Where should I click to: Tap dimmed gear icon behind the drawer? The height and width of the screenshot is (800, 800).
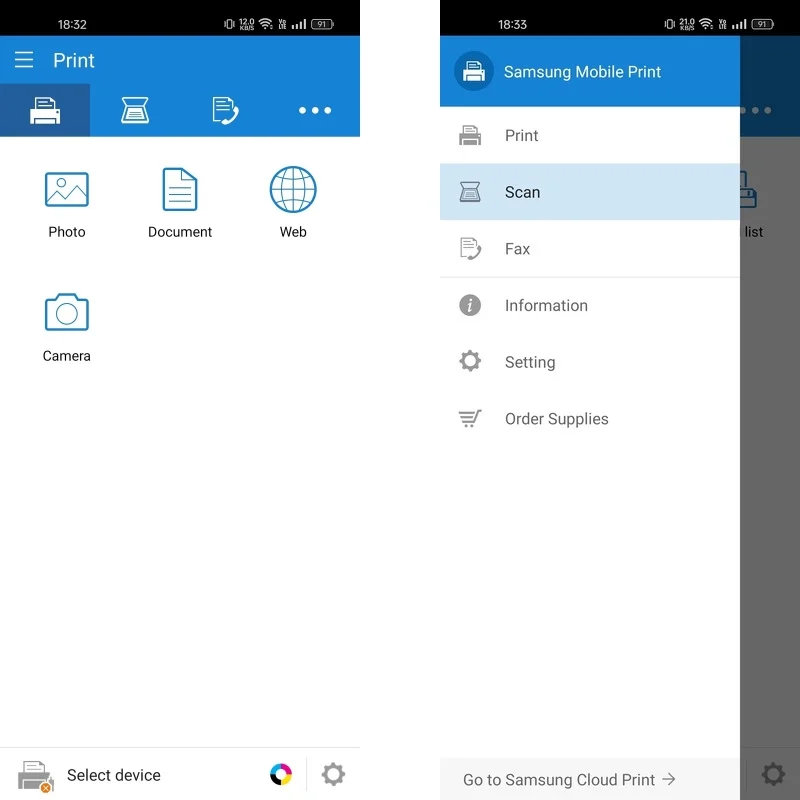coord(773,774)
